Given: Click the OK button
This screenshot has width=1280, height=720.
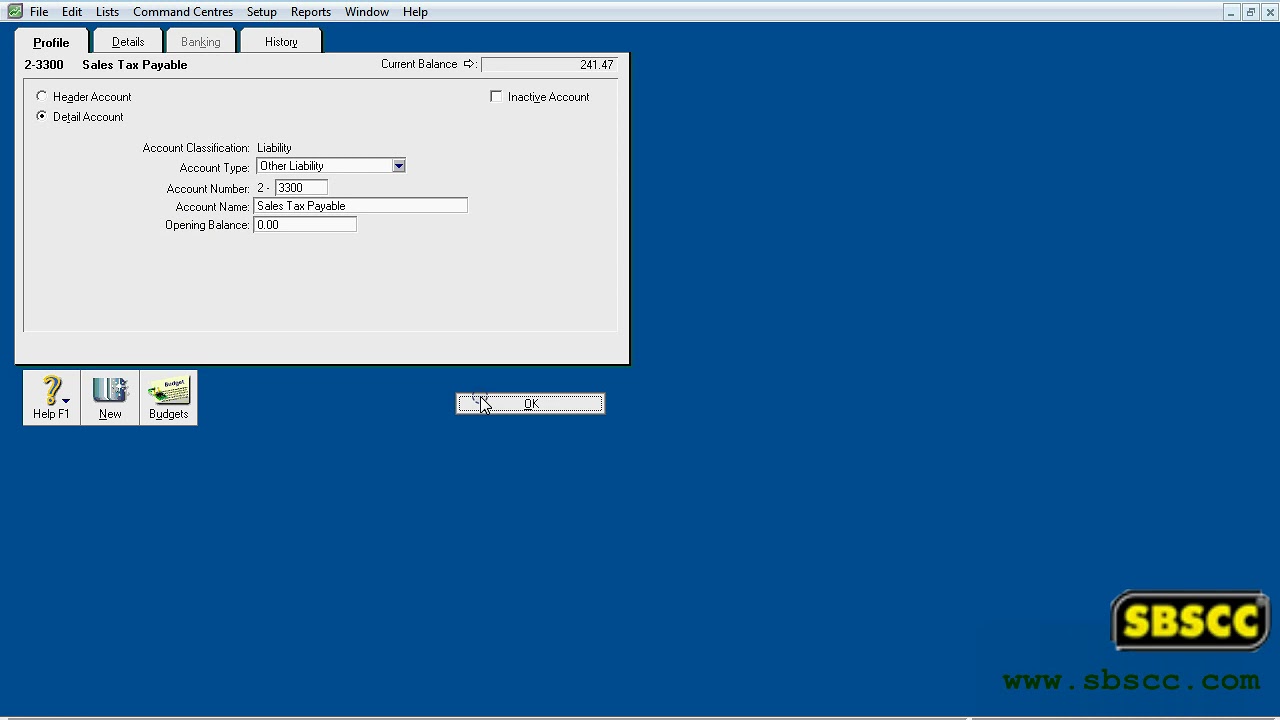Looking at the screenshot, I should tap(530, 404).
